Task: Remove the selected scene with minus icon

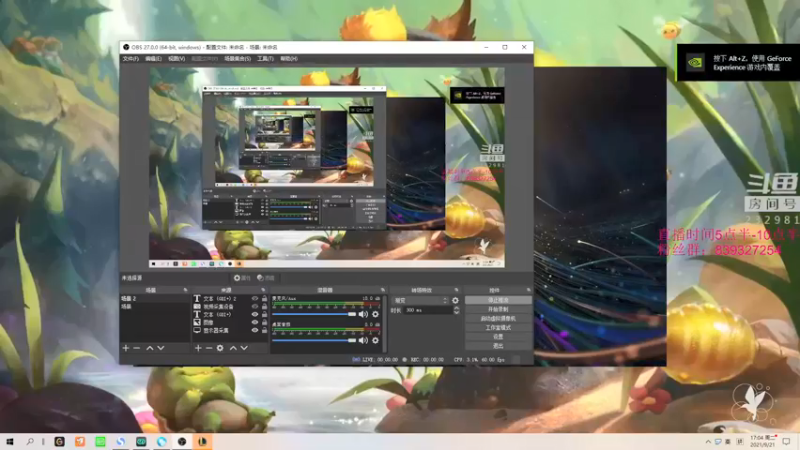Action: 137,348
